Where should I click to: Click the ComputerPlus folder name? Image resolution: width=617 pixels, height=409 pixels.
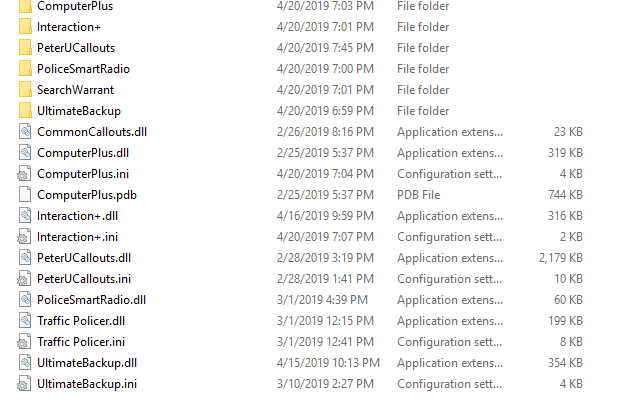(x=75, y=6)
